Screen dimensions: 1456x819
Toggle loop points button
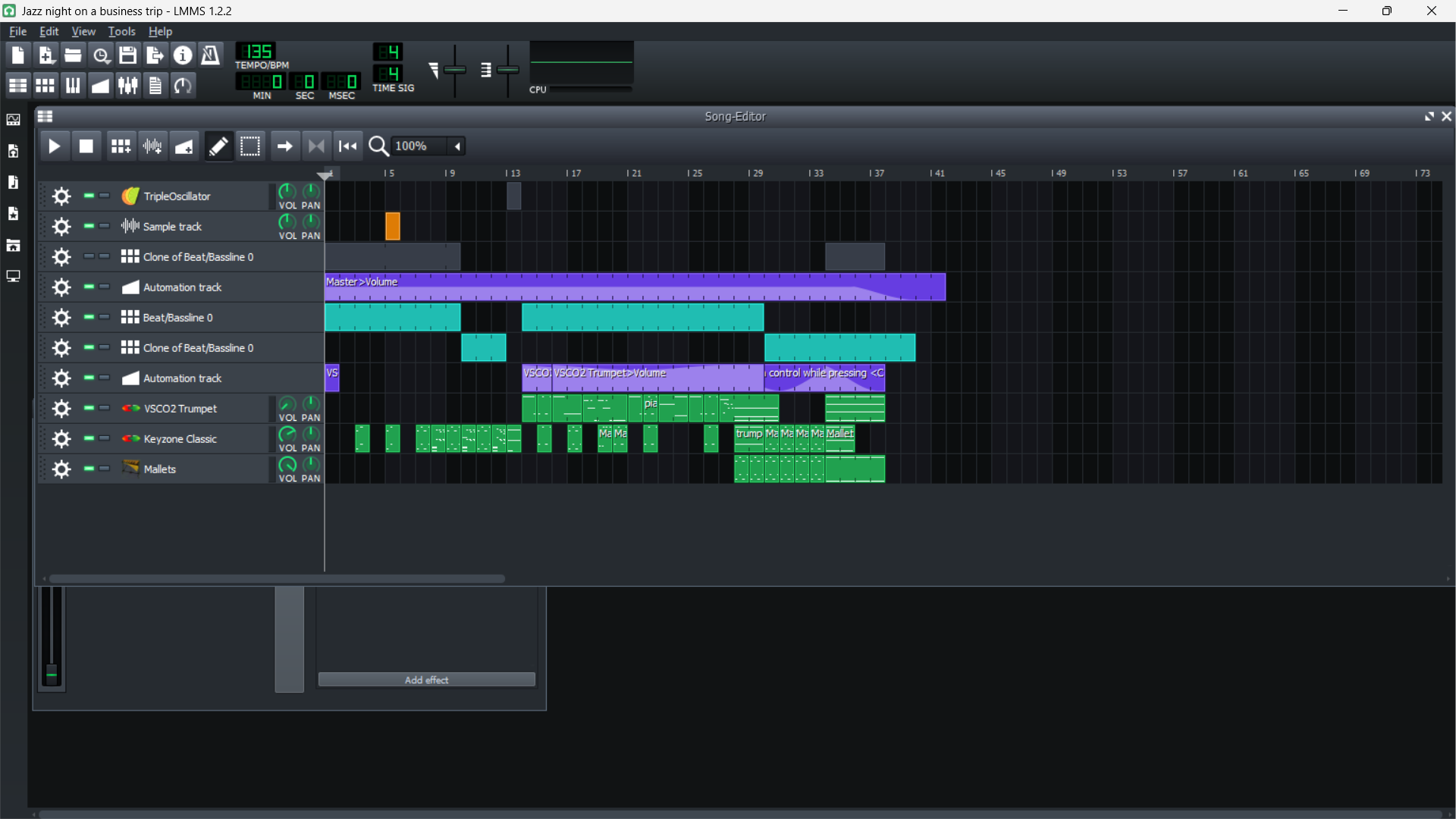[316, 146]
